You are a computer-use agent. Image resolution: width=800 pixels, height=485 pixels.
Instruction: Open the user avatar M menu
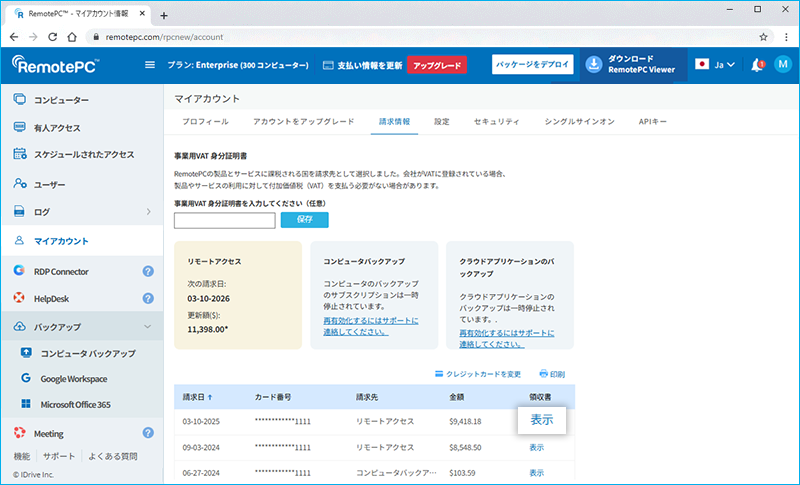783,64
